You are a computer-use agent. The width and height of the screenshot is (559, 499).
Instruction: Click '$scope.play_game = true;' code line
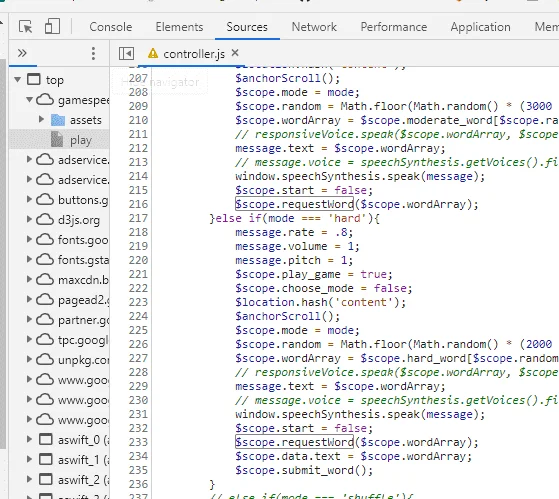314,274
